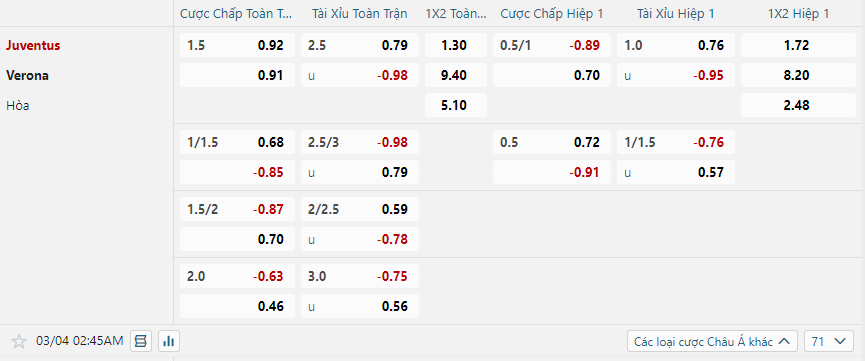Pick under 3.0 goals at 0.56

tap(360, 306)
